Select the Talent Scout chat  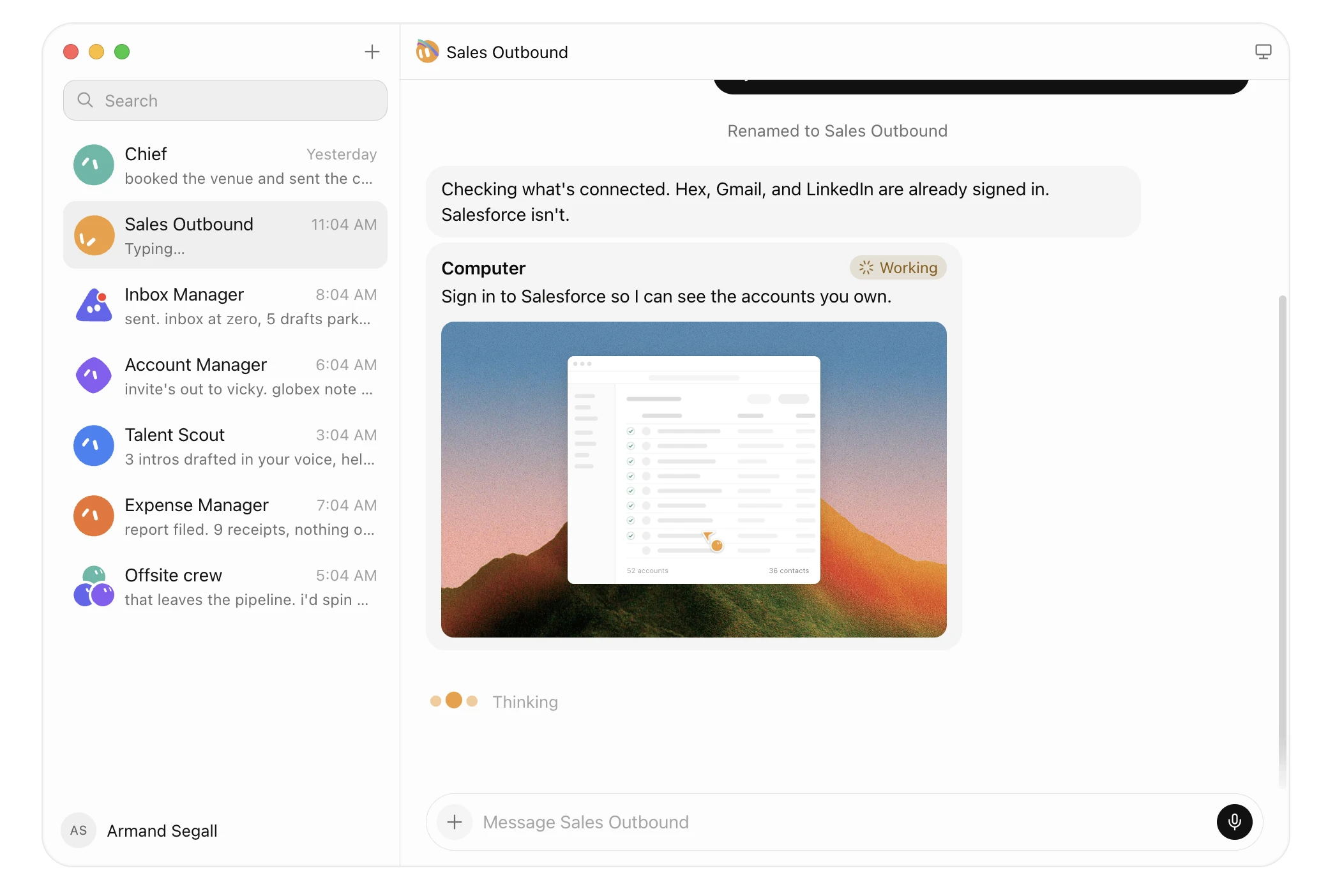[x=225, y=446]
